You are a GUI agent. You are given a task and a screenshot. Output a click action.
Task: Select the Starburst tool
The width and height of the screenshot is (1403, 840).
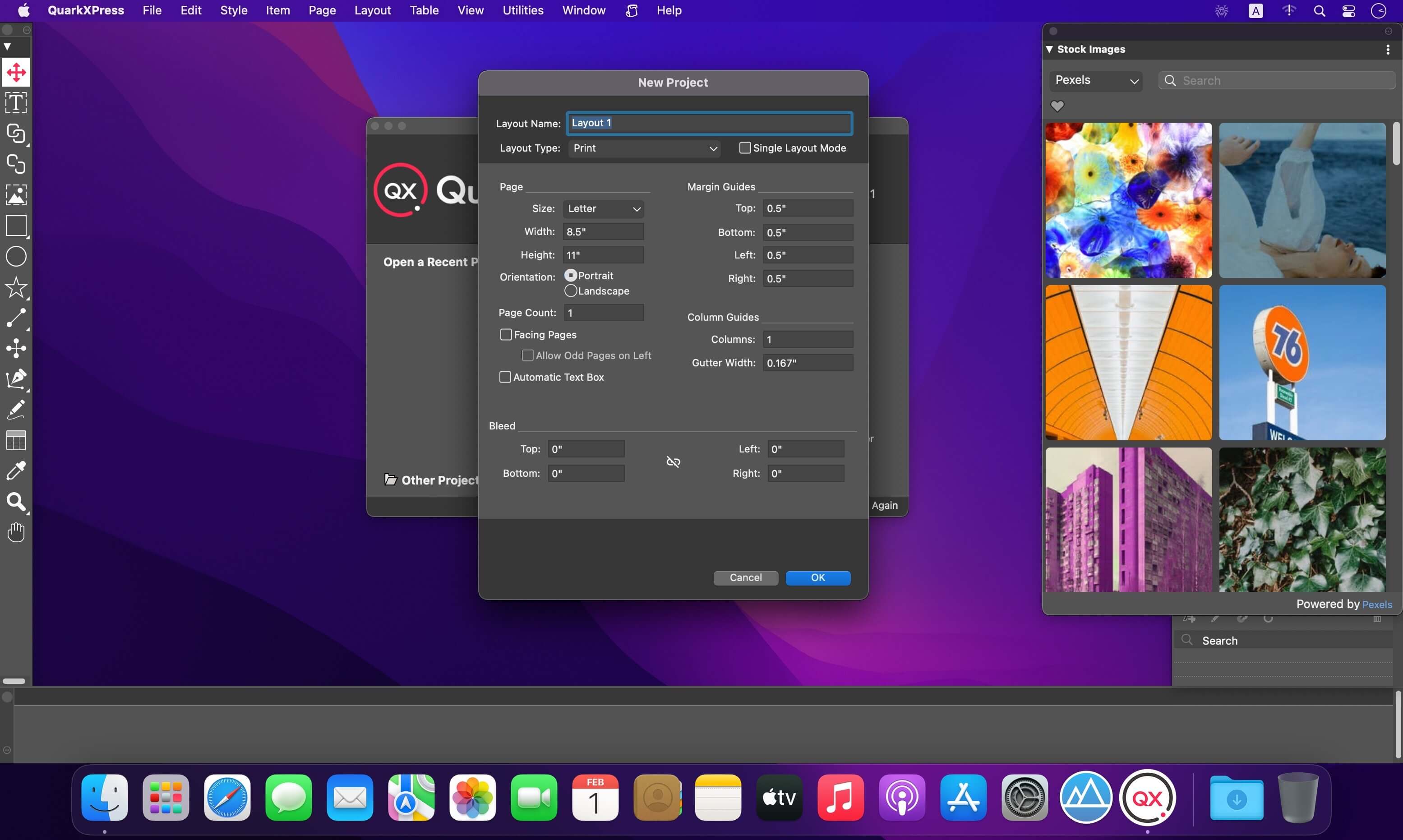coord(16,287)
